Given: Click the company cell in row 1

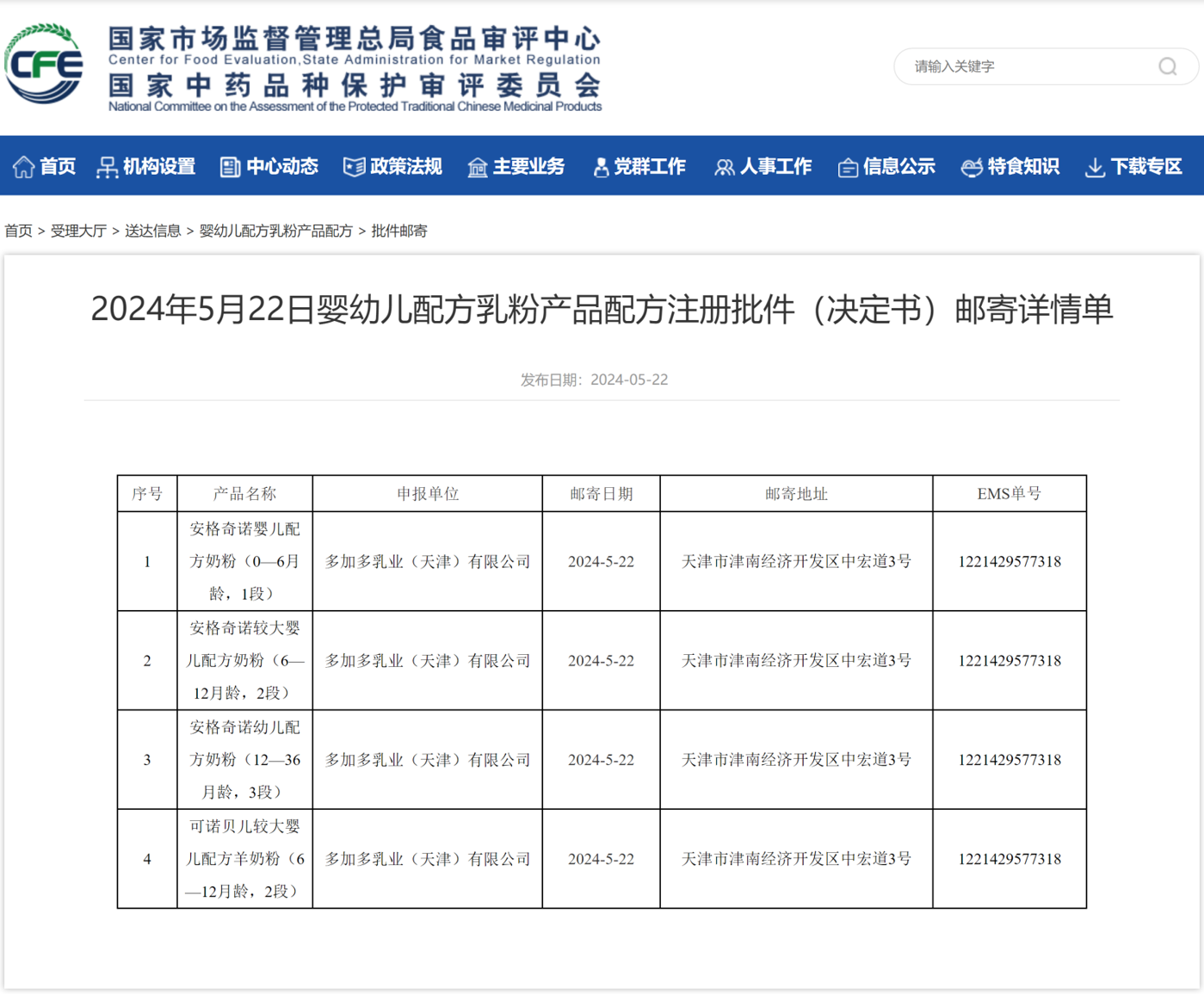Looking at the screenshot, I should (428, 561).
